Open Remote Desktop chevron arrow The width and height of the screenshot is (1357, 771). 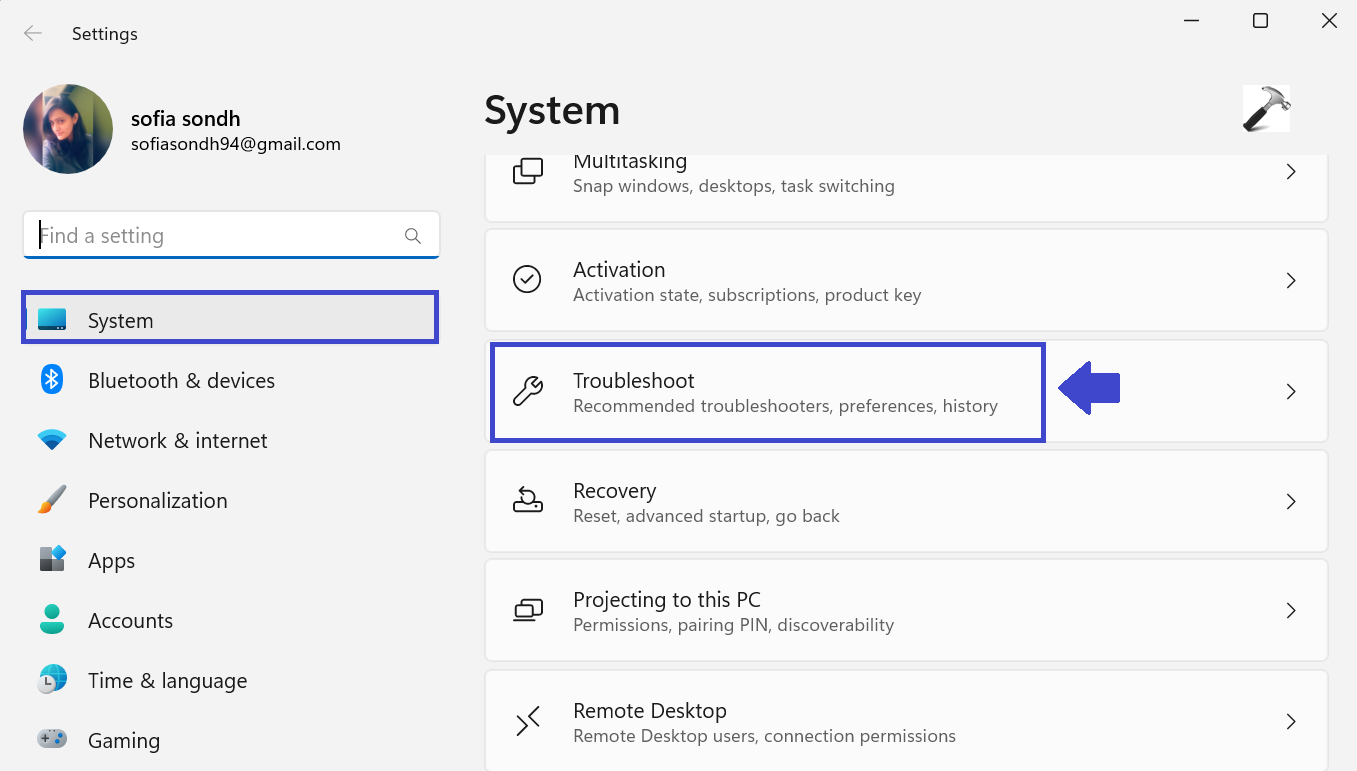pos(1291,721)
